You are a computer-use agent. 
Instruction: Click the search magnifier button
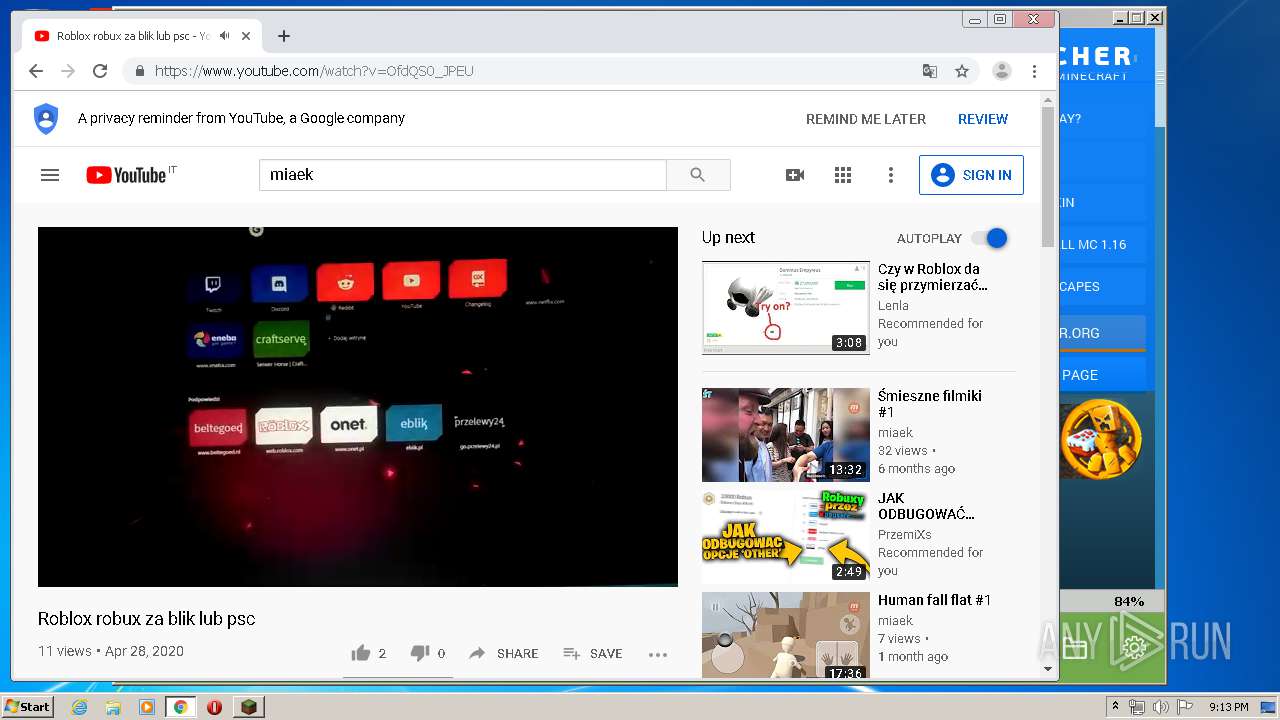[698, 175]
